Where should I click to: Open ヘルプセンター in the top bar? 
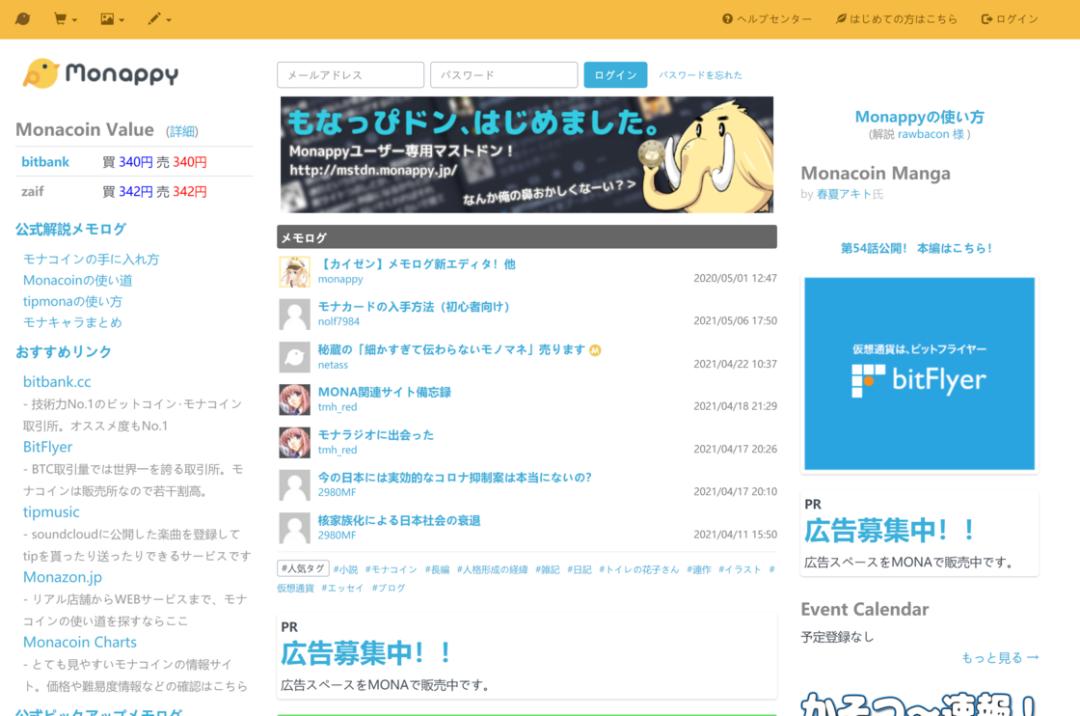767,19
